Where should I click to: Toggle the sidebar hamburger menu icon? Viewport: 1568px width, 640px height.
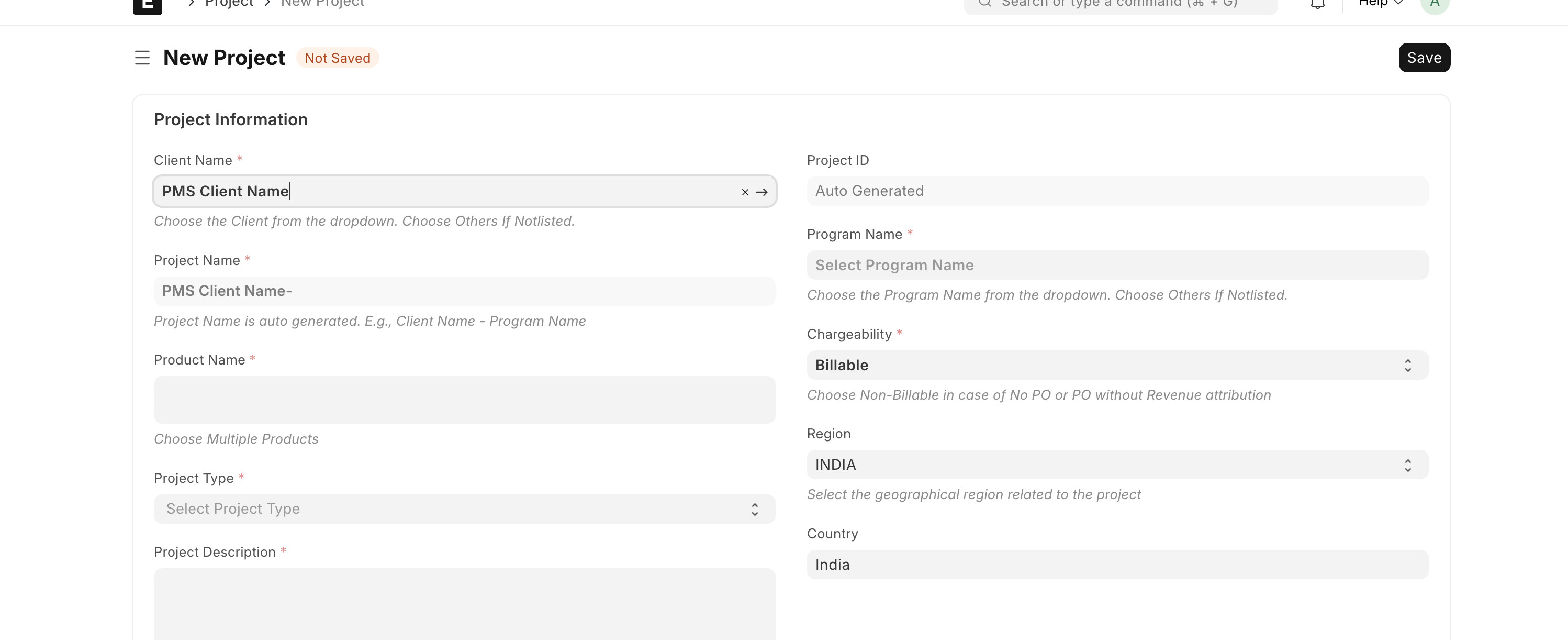pyautogui.click(x=142, y=58)
